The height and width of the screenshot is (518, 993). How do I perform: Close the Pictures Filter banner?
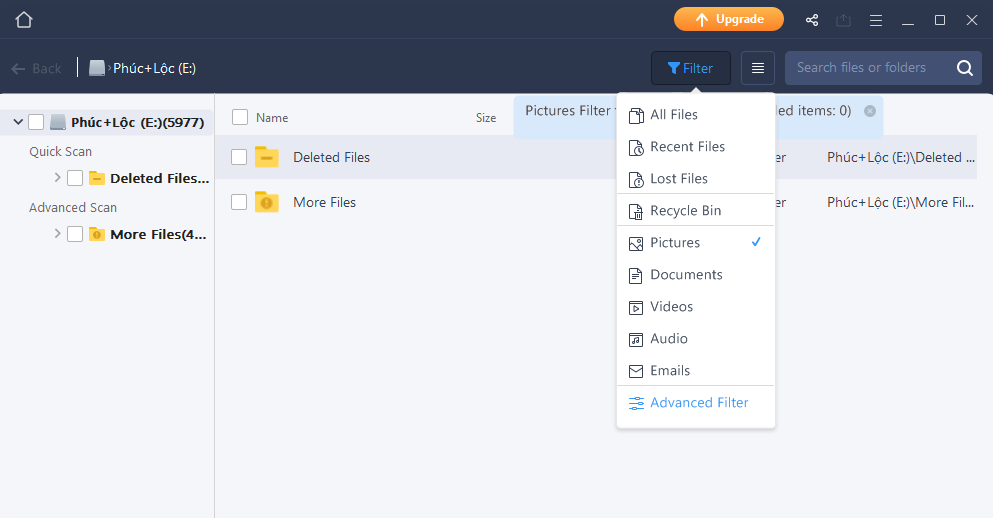point(870,111)
